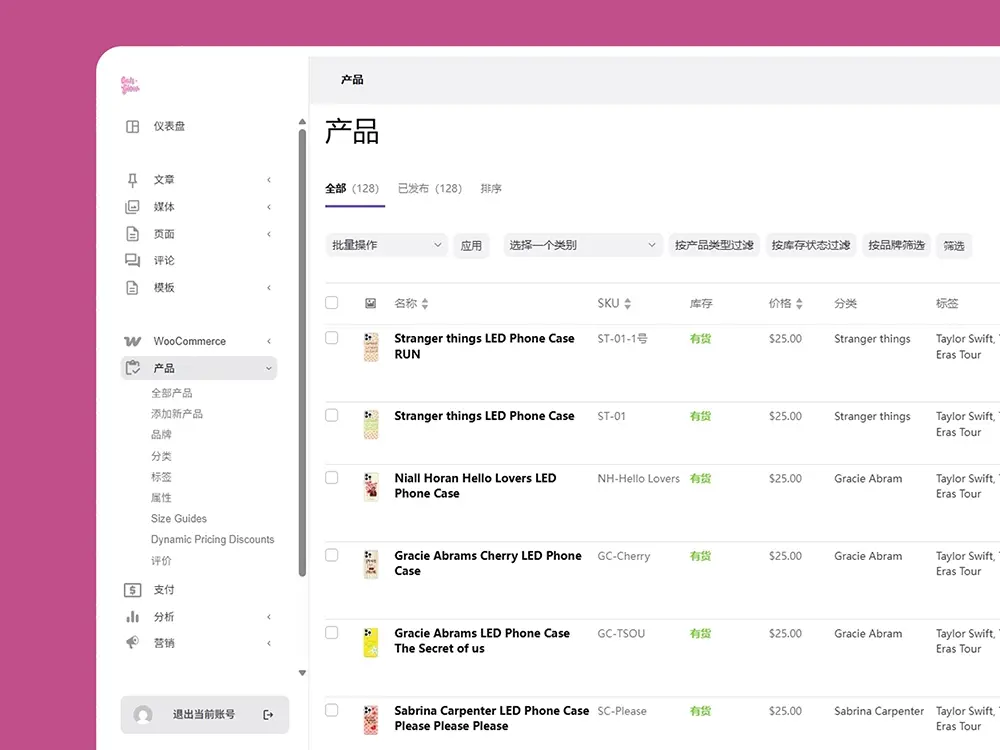This screenshot has width=1000, height=750.
Task: Click the dollar-sign 支付 payment icon
Action: [x=132, y=590]
